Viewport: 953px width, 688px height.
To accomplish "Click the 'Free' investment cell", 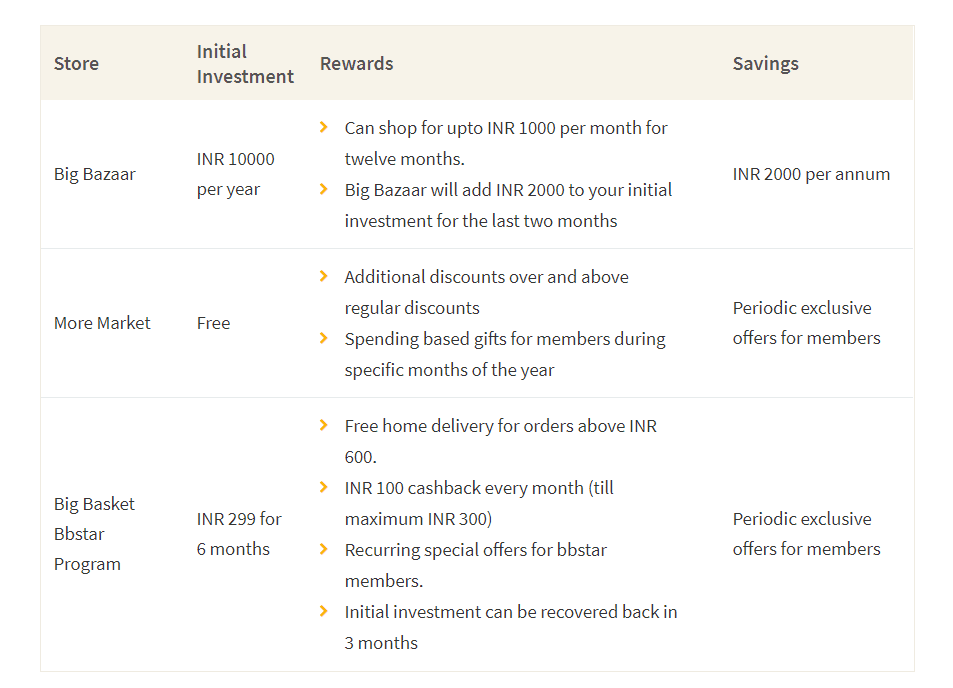I will pyautogui.click(x=213, y=323).
